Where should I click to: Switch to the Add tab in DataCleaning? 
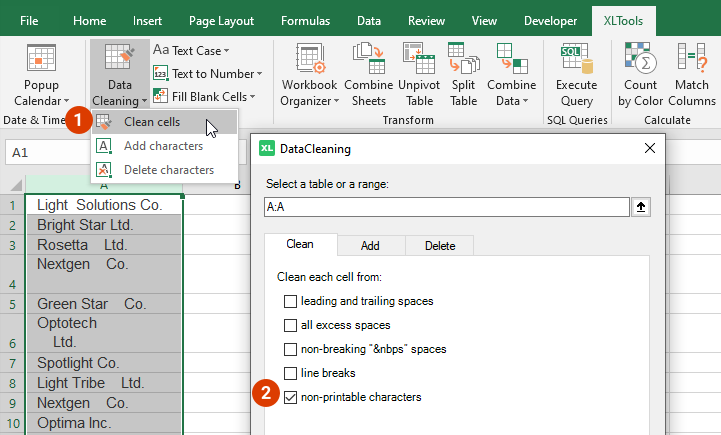pos(370,246)
